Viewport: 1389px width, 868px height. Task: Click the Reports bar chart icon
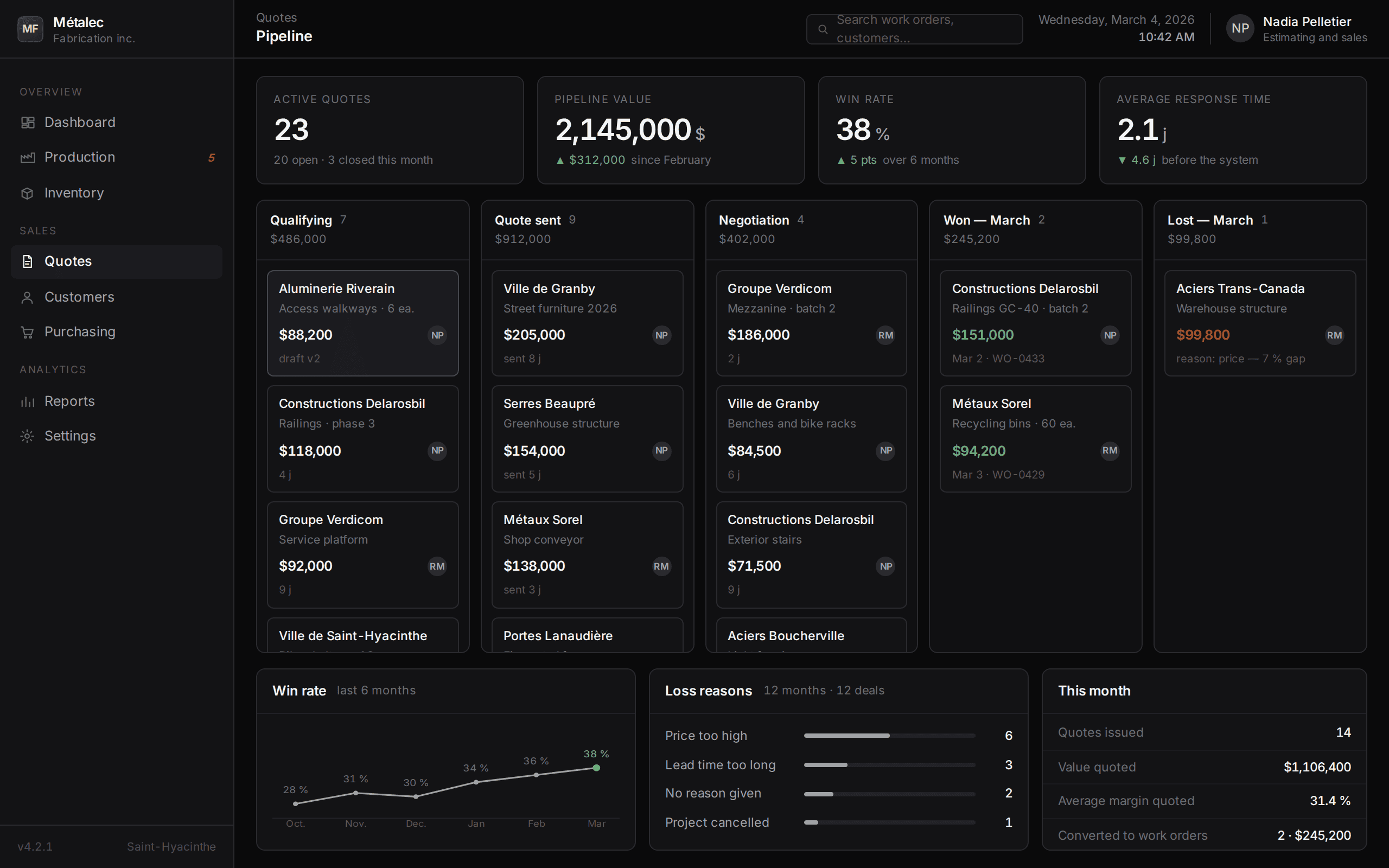point(28,401)
